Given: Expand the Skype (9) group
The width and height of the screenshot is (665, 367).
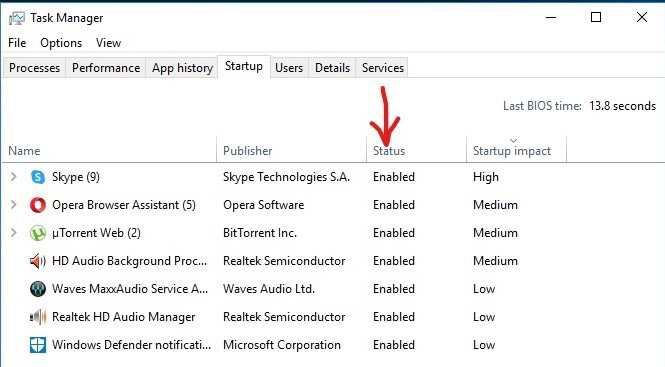Looking at the screenshot, I should click(14, 176).
